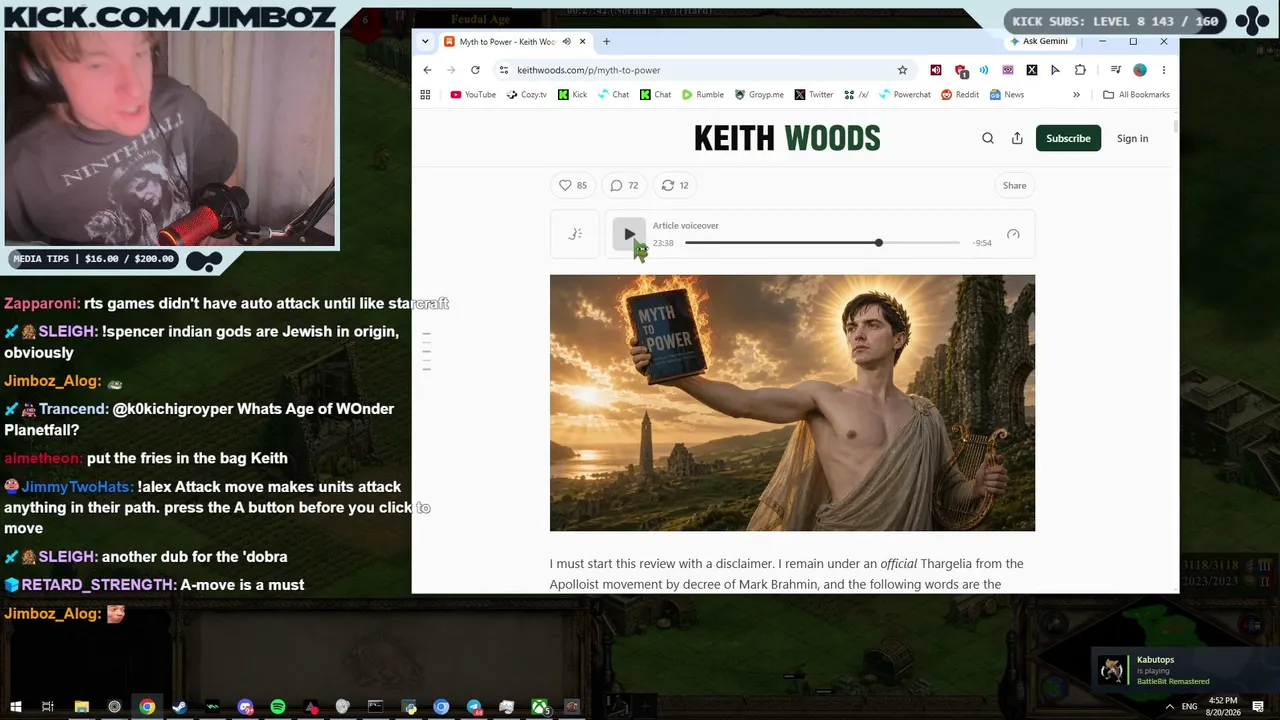Viewport: 1280px width, 720px height.
Task: Open Task View on the taskbar
Action: tap(48, 707)
